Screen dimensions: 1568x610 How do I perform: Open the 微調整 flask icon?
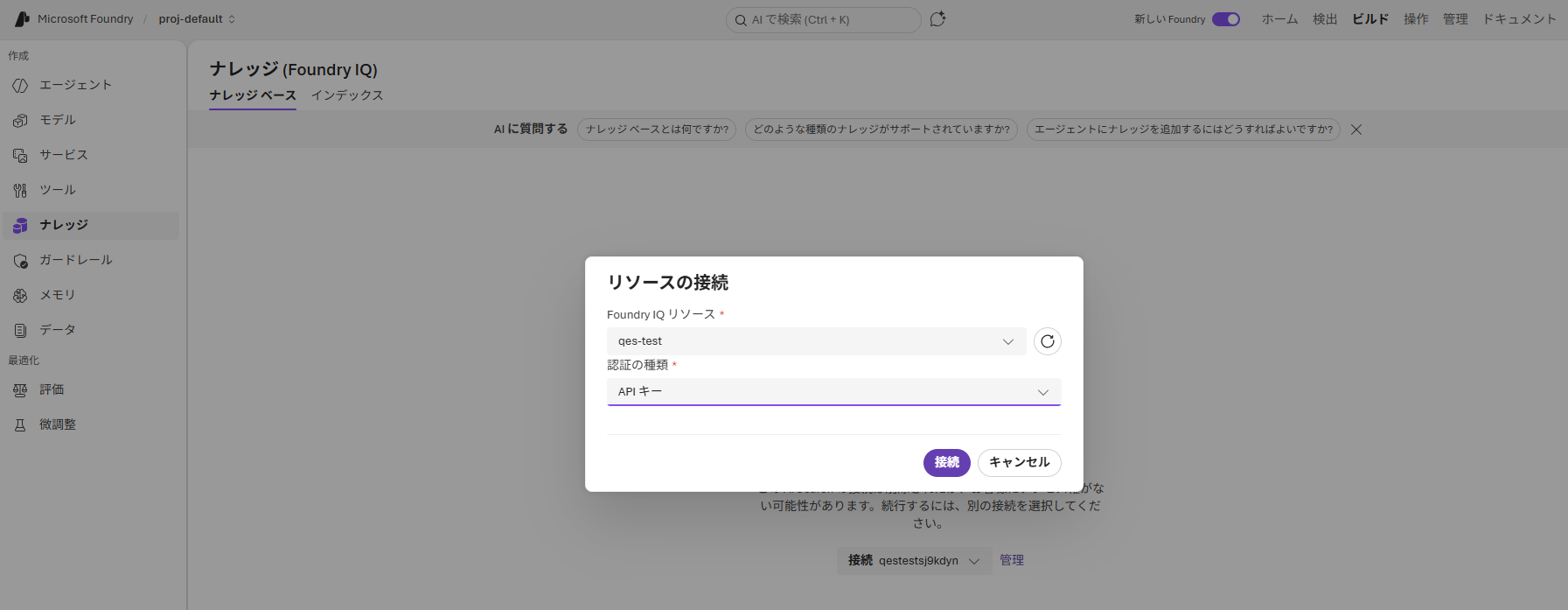tap(20, 424)
